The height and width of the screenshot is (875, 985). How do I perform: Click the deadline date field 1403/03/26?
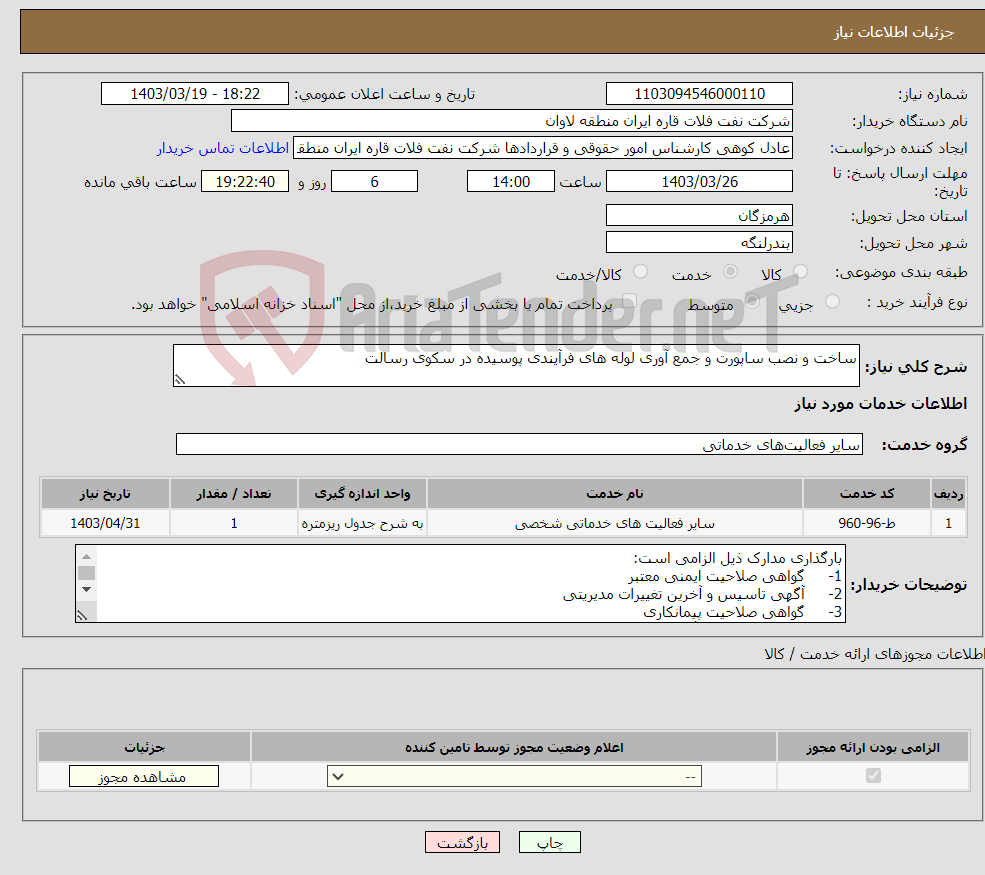point(699,182)
